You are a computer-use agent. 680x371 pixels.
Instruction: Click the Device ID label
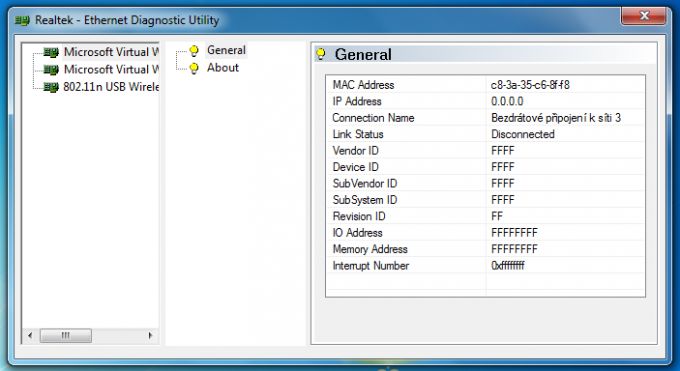click(356, 167)
